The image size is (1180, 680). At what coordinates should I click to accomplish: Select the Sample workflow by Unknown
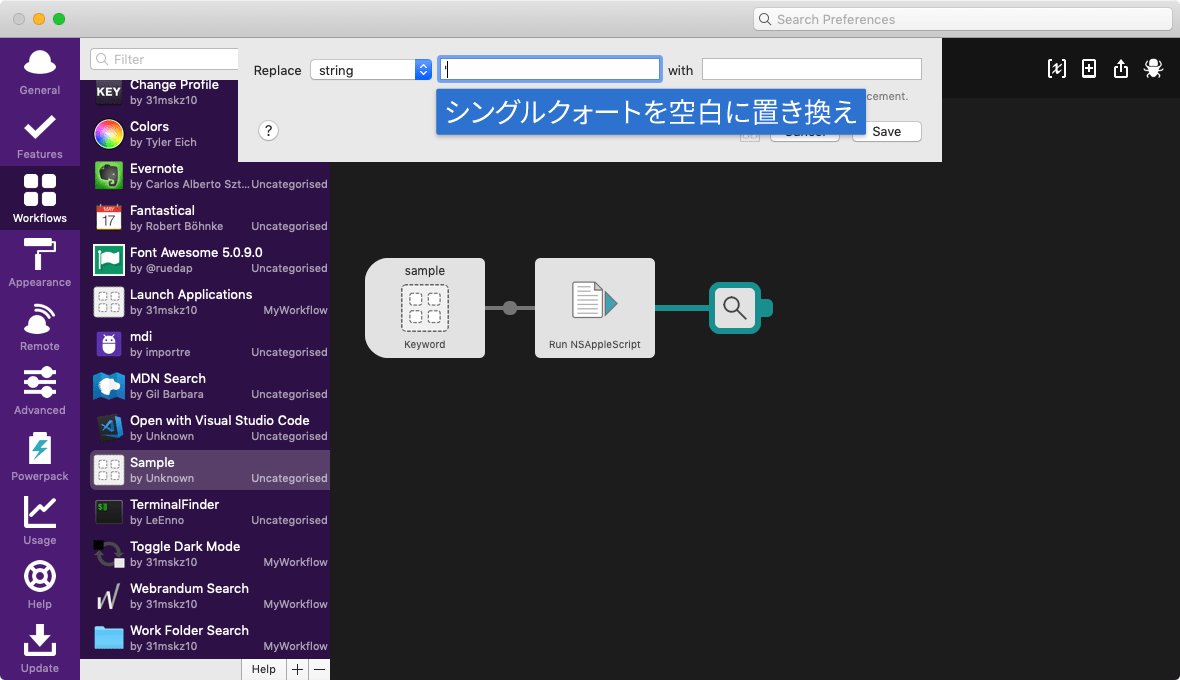coord(200,468)
